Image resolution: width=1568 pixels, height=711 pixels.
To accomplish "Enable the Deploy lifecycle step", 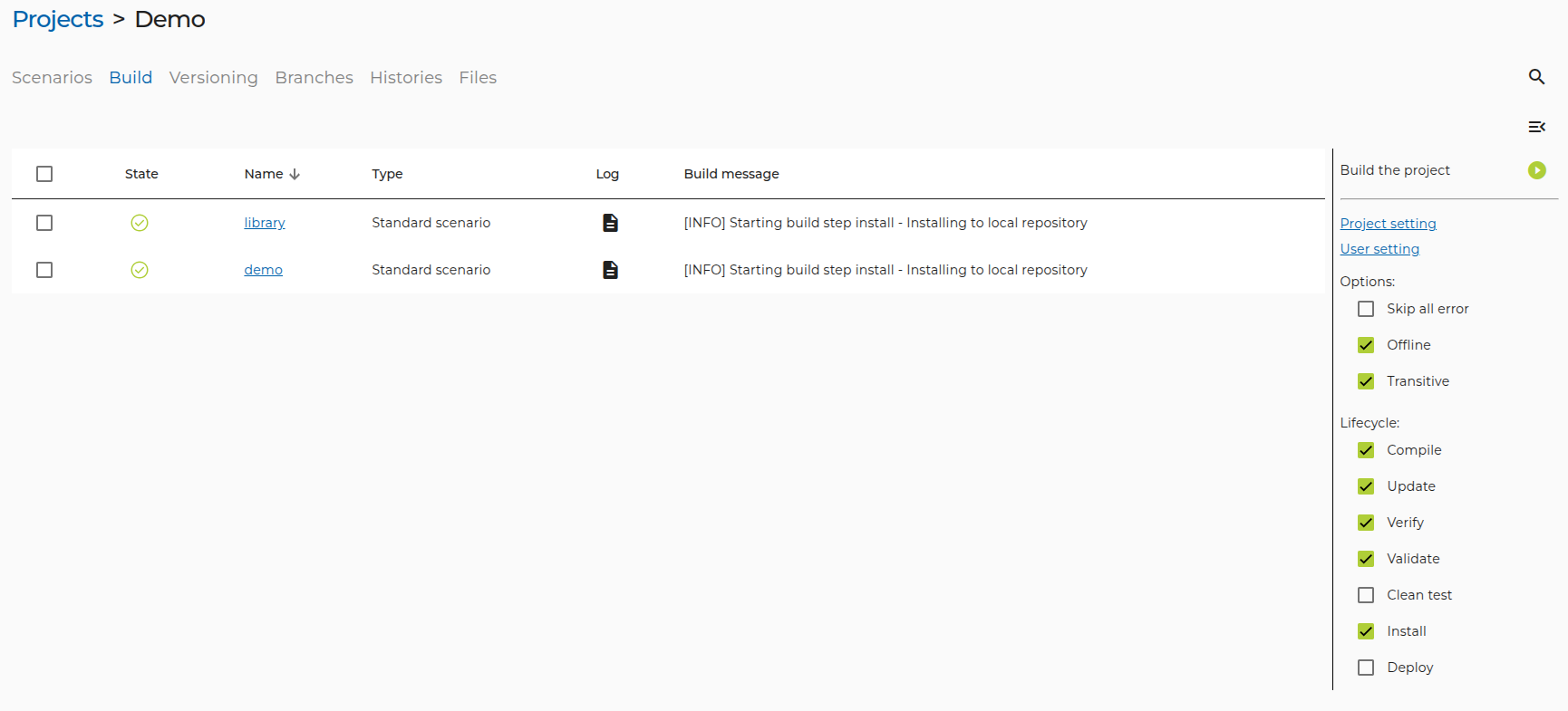I will 1366,668.
